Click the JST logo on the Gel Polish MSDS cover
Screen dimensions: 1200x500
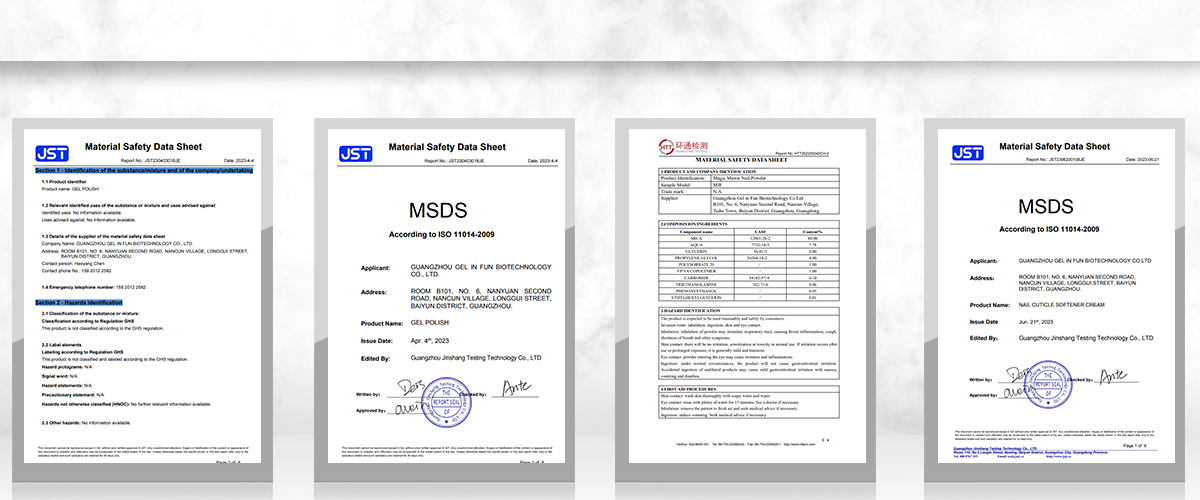pos(355,153)
